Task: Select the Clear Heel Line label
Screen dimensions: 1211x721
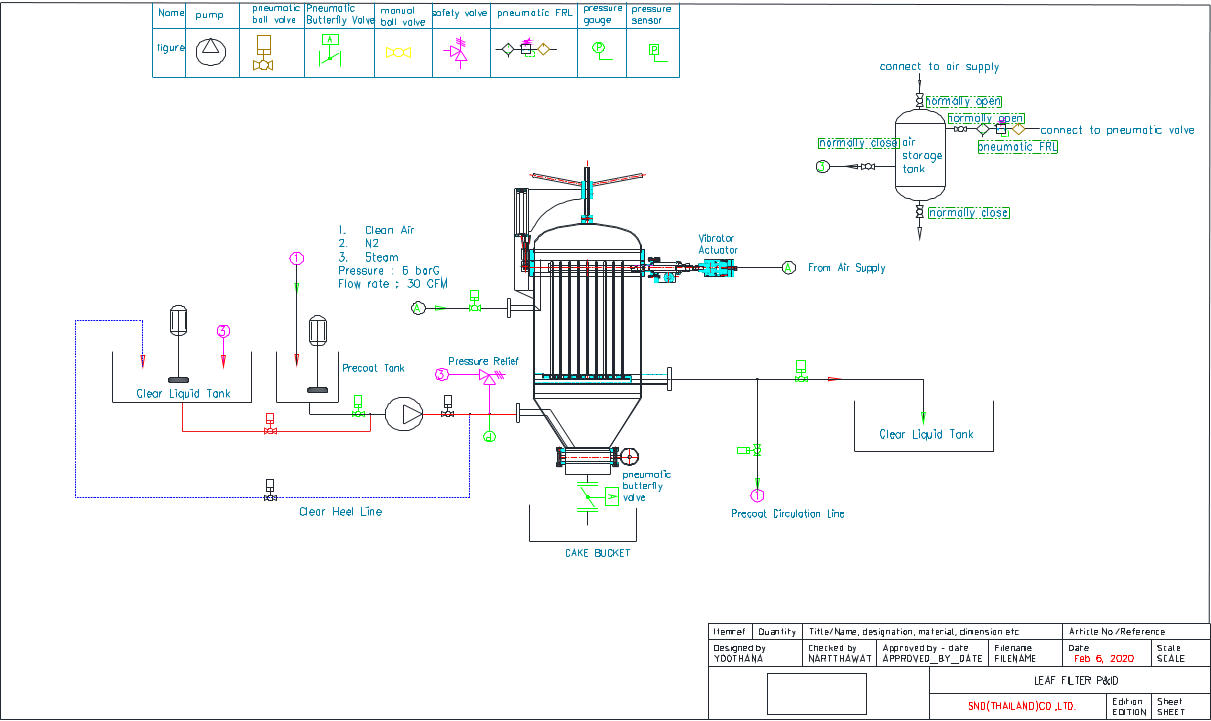Action: click(340, 512)
